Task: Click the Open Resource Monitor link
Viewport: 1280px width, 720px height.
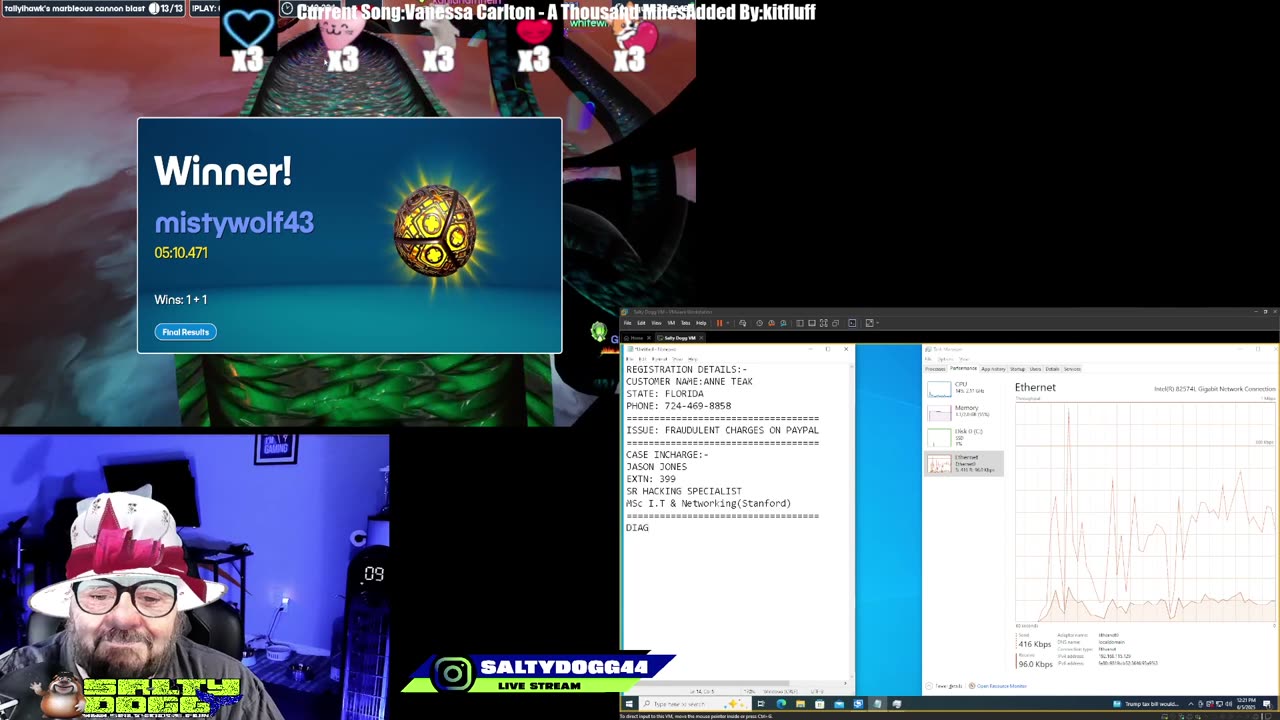Action: (999, 686)
